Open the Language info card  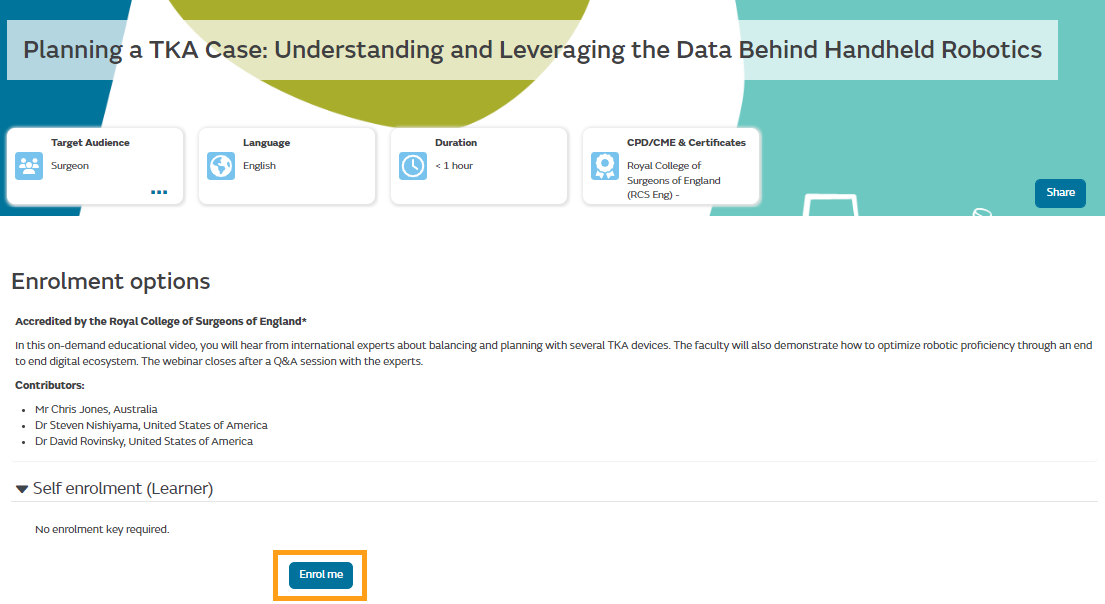click(287, 166)
